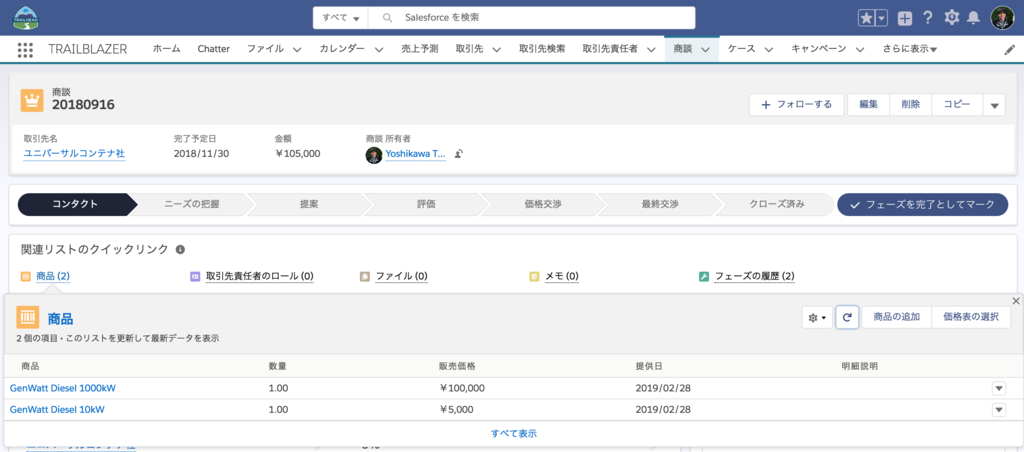Expand the カレンダー tab chevron
Image resolution: width=1024 pixels, height=452 pixels.
(x=379, y=50)
